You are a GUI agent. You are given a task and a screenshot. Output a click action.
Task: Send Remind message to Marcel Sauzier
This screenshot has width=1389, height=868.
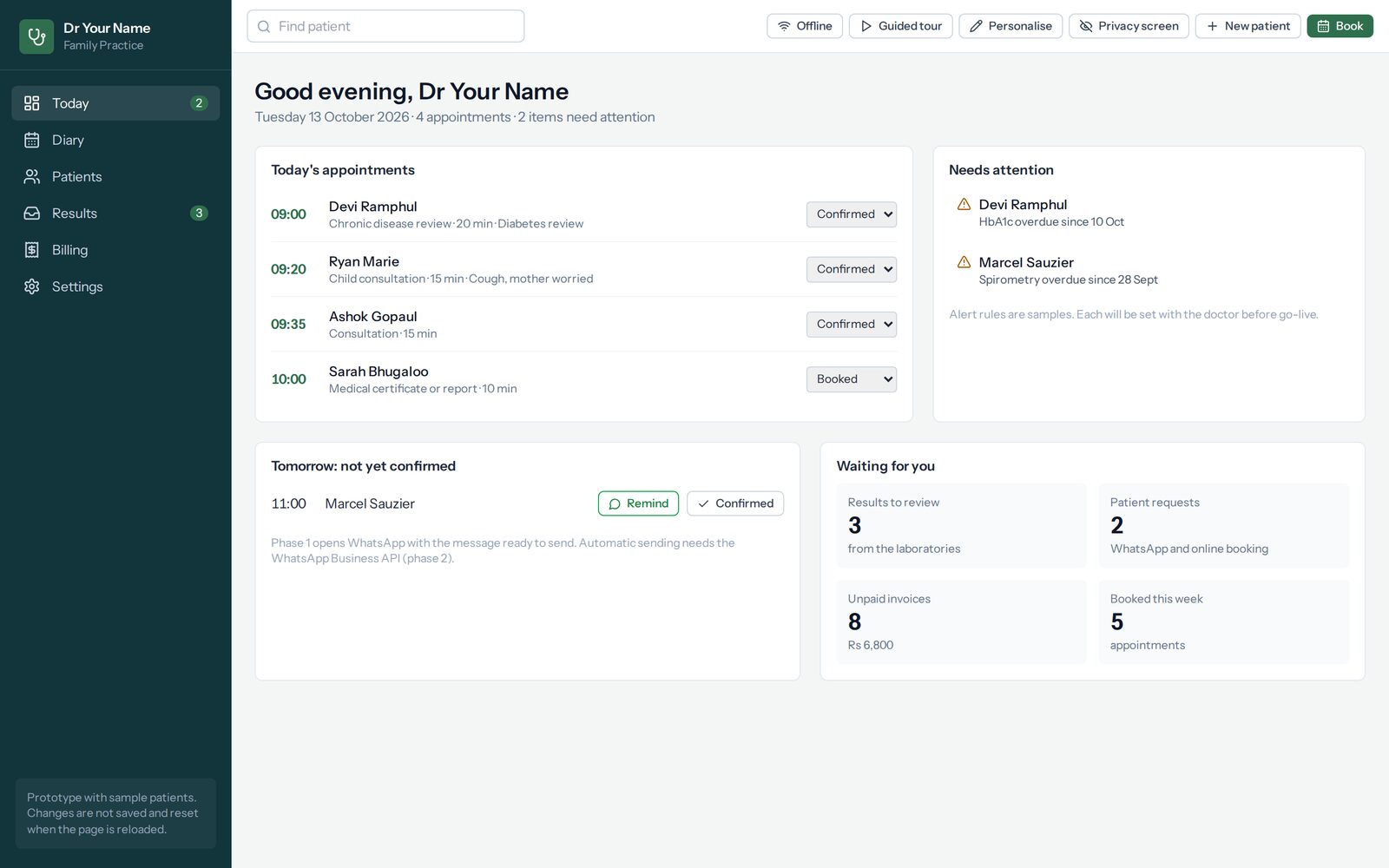tap(638, 503)
